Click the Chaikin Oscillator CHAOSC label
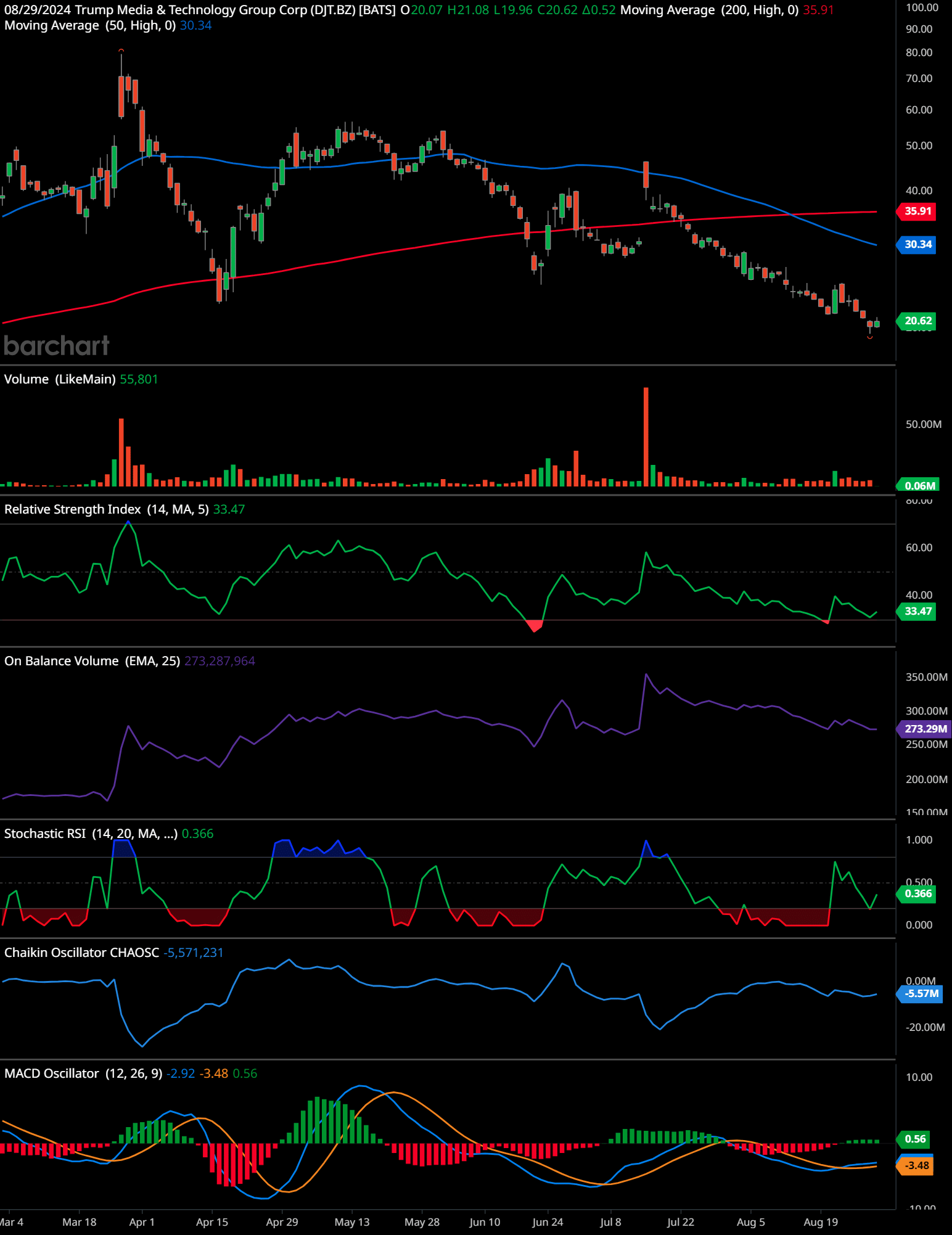 pos(81,953)
